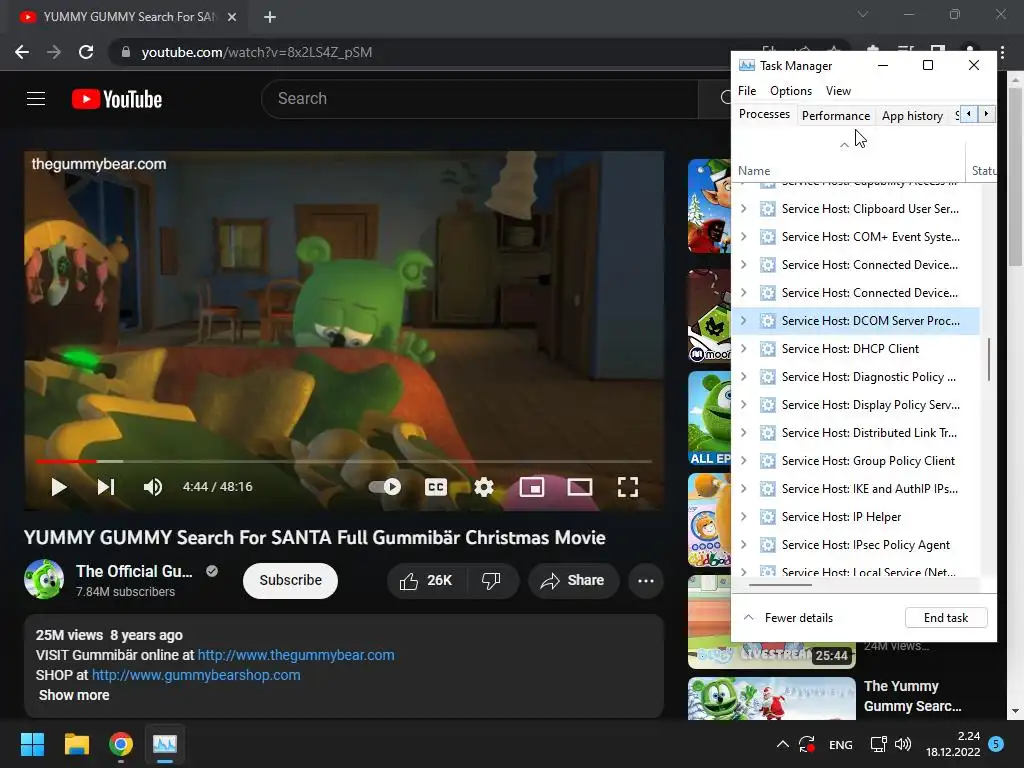Focus the YouTube Search field
Image resolution: width=1024 pixels, height=768 pixels.
480,99
